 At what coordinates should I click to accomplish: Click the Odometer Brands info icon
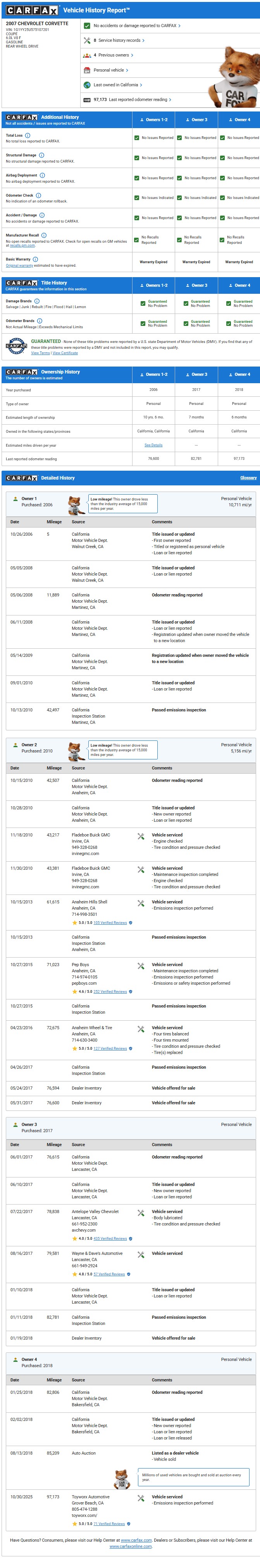(x=40, y=321)
